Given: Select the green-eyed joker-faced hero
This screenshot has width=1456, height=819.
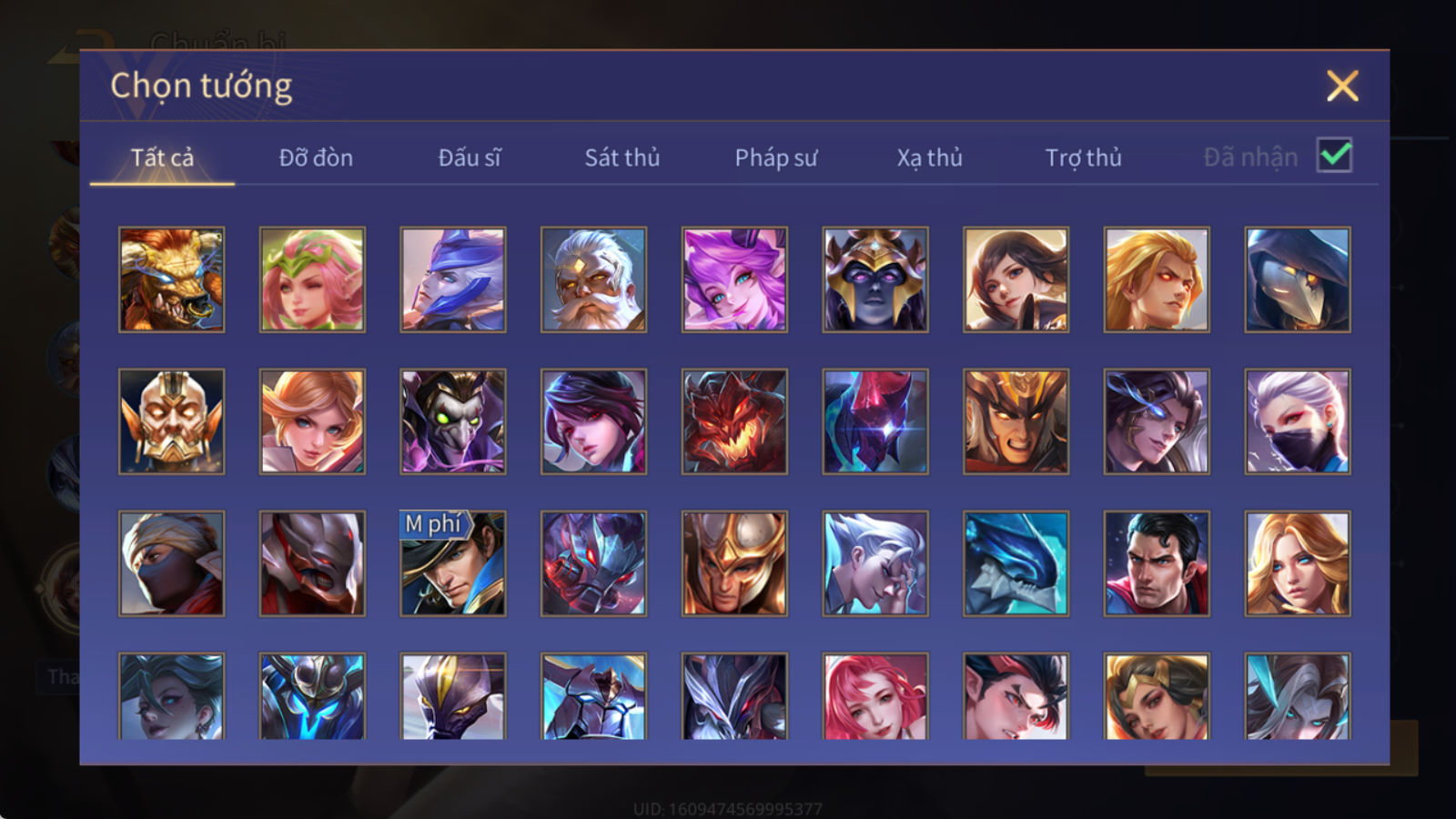Looking at the screenshot, I should (453, 421).
